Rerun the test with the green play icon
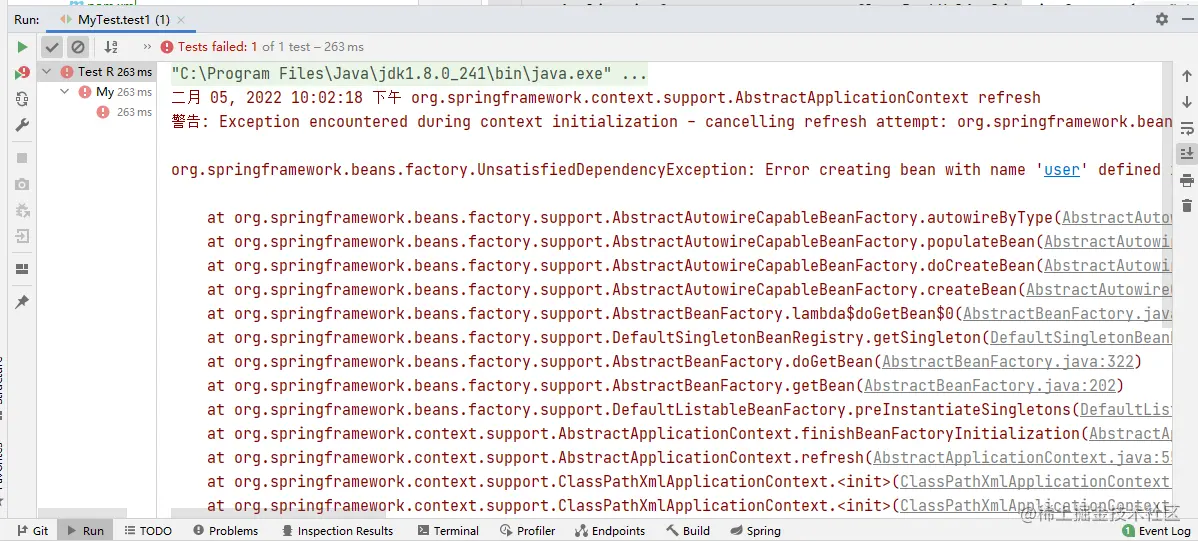Viewport: 1198px width, 541px height. pyautogui.click(x=22, y=47)
